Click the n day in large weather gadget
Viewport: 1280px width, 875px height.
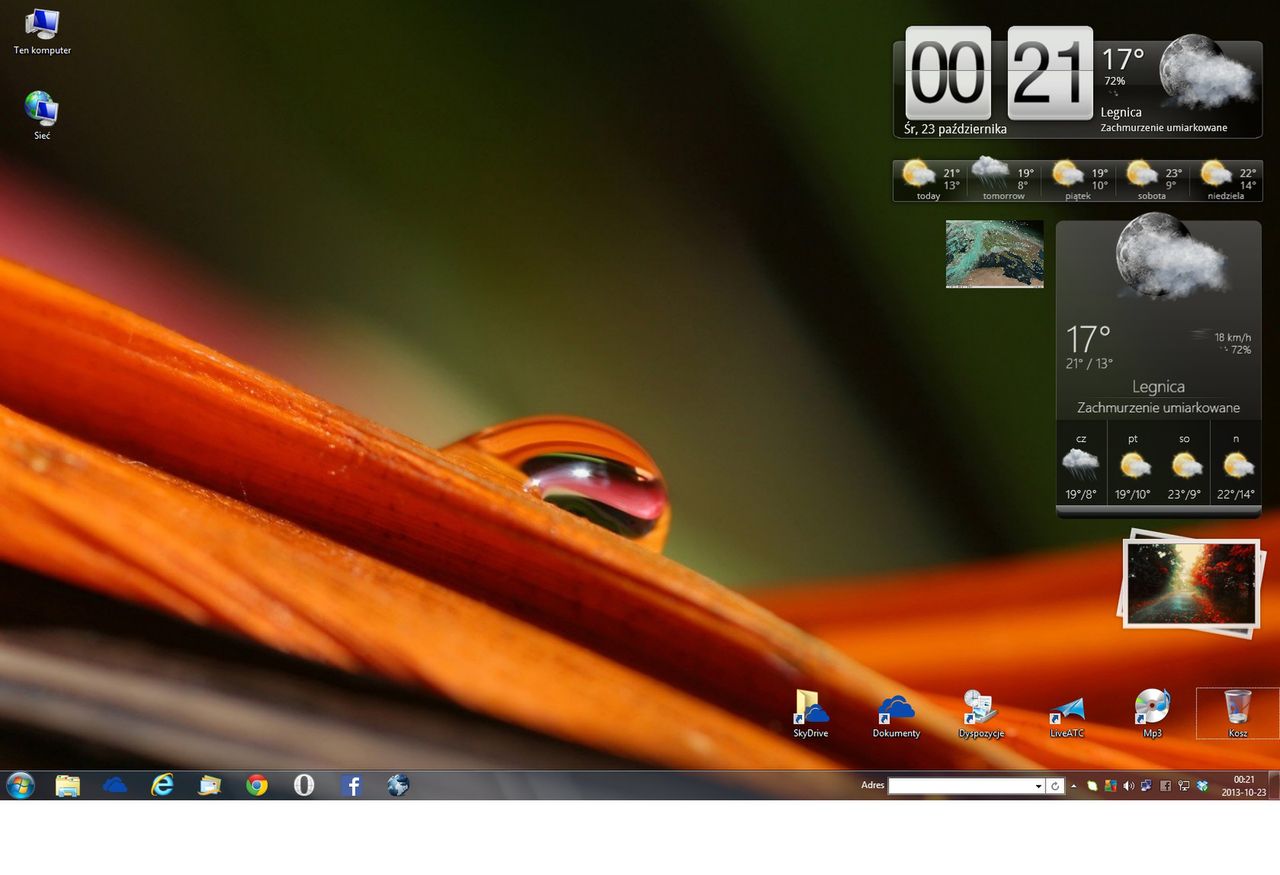tap(1236, 466)
